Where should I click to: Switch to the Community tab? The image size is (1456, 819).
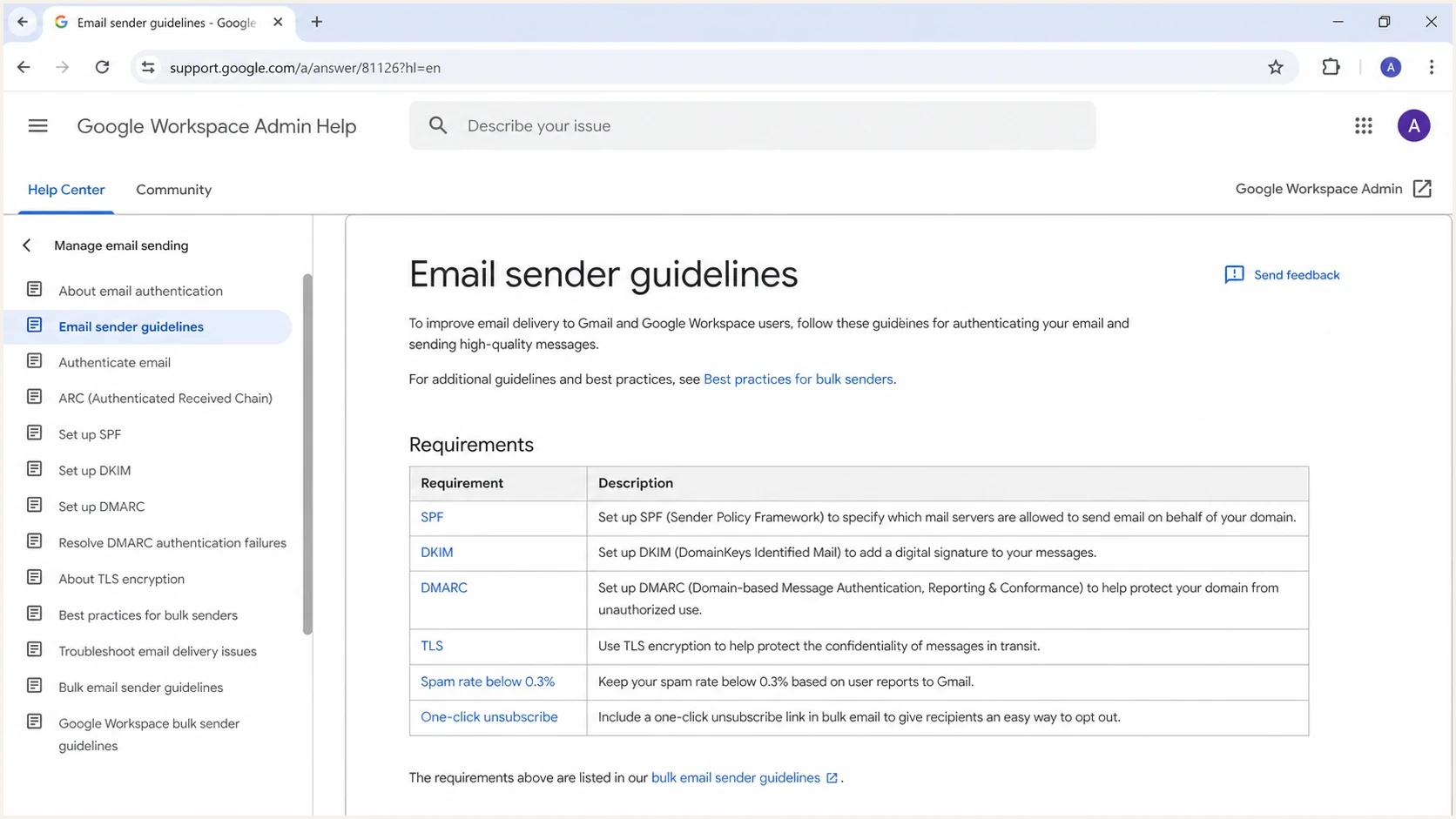click(x=174, y=190)
